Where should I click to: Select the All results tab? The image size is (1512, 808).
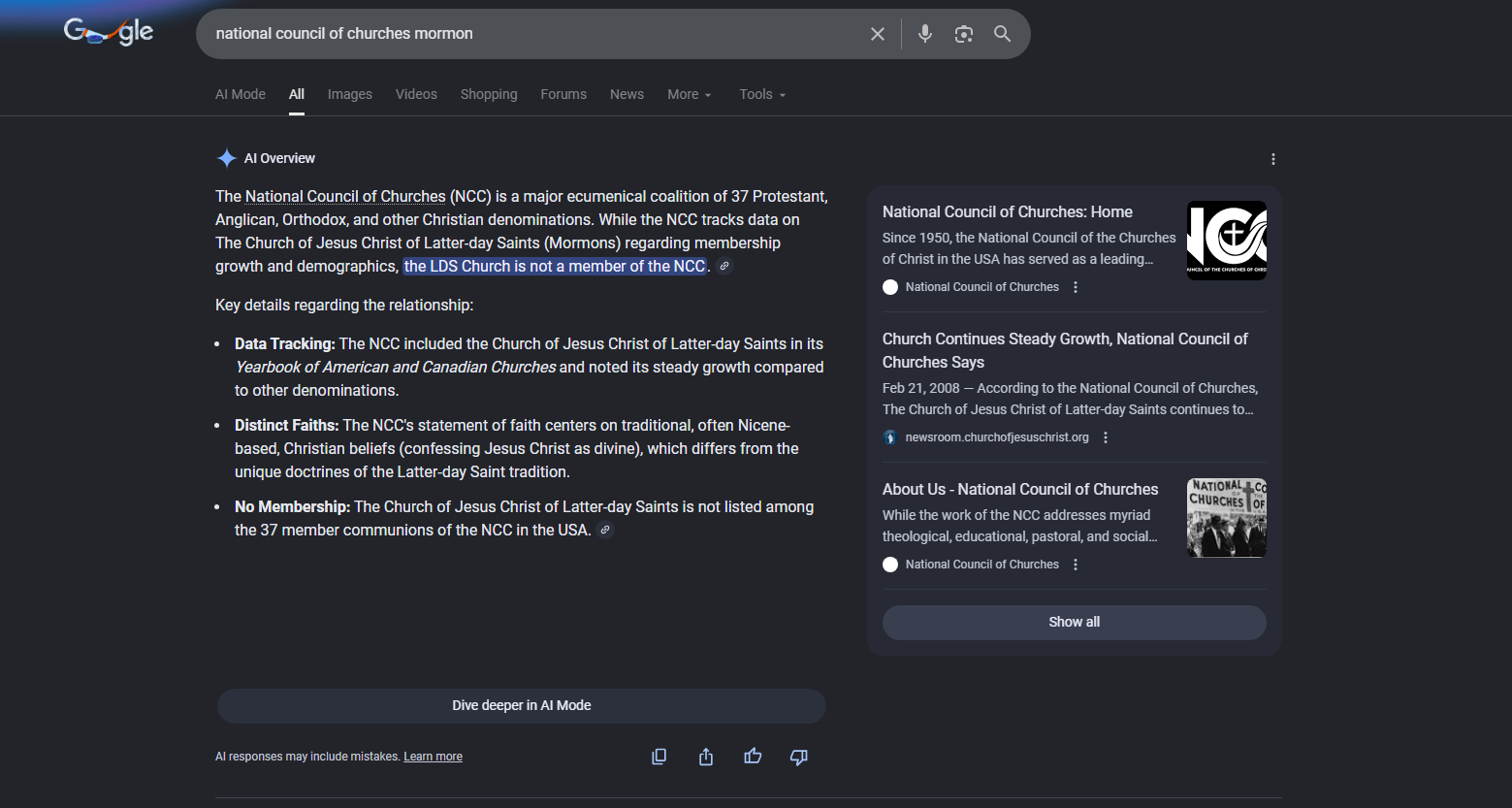tap(297, 94)
